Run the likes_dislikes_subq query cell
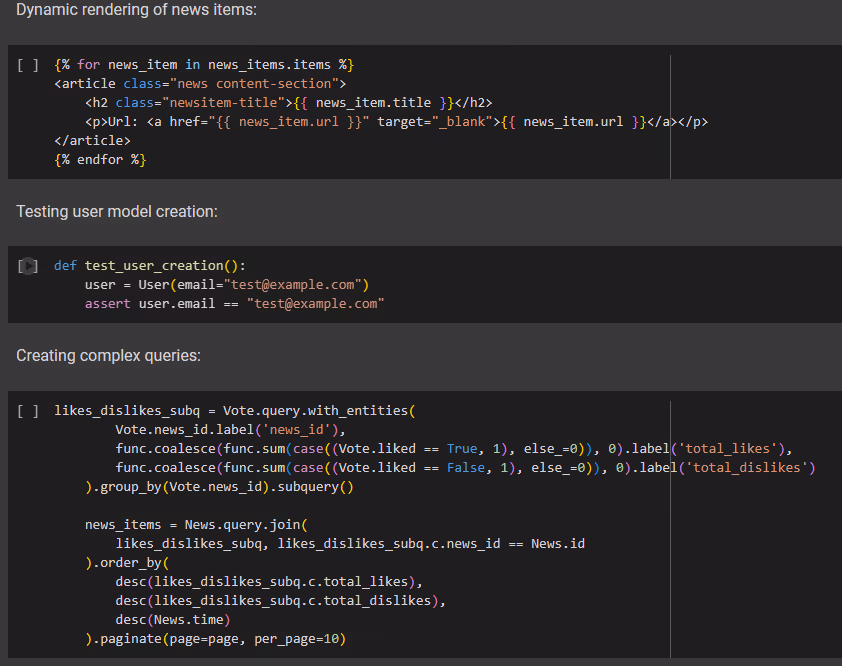Viewport: 842px width, 666px height. tap(28, 411)
